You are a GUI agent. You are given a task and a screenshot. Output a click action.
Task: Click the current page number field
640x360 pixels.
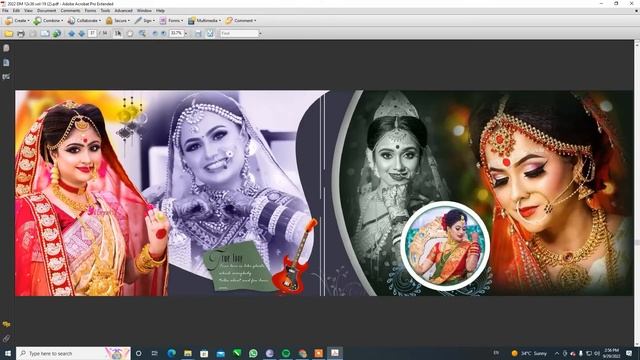pos(92,33)
